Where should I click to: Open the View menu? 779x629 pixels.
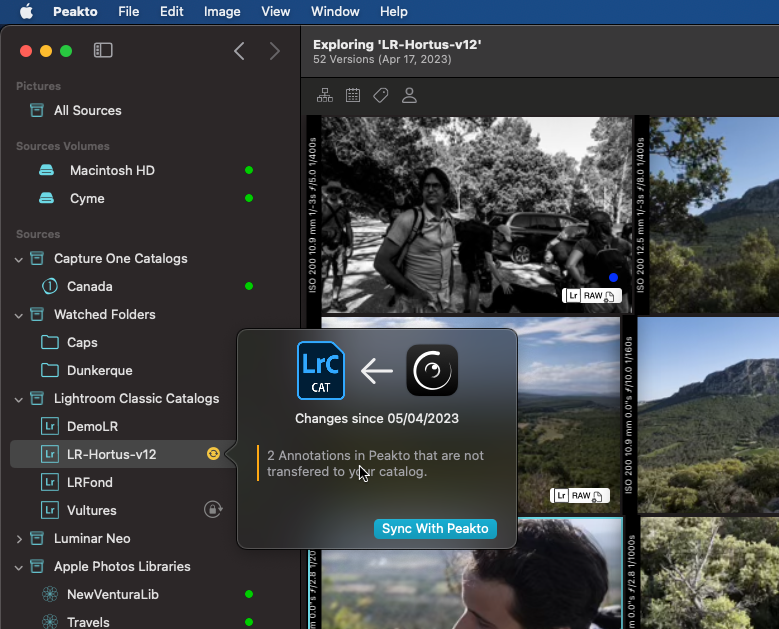(276, 11)
